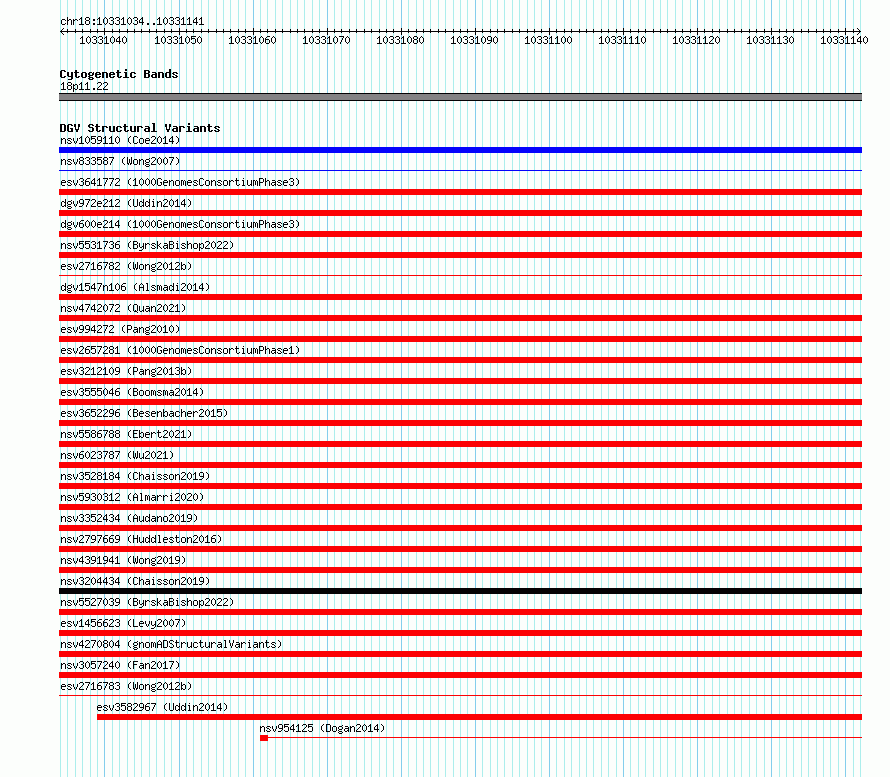Click ruler position 10331120
This screenshot has width=890, height=777.
point(696,40)
